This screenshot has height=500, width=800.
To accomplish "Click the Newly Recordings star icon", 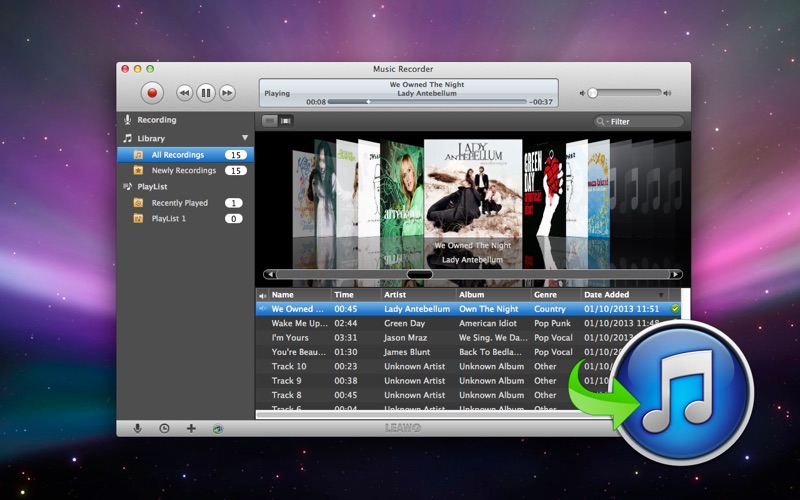I will (x=138, y=170).
